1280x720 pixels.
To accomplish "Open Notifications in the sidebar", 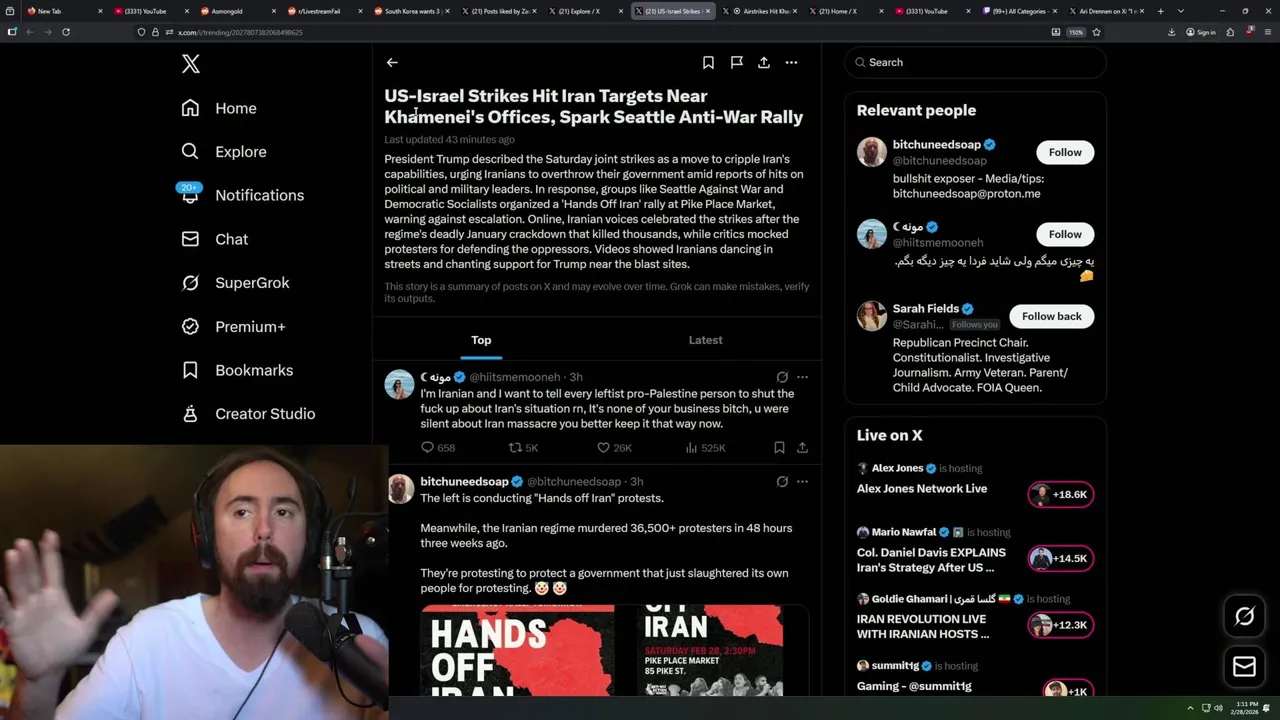I will (x=242, y=195).
